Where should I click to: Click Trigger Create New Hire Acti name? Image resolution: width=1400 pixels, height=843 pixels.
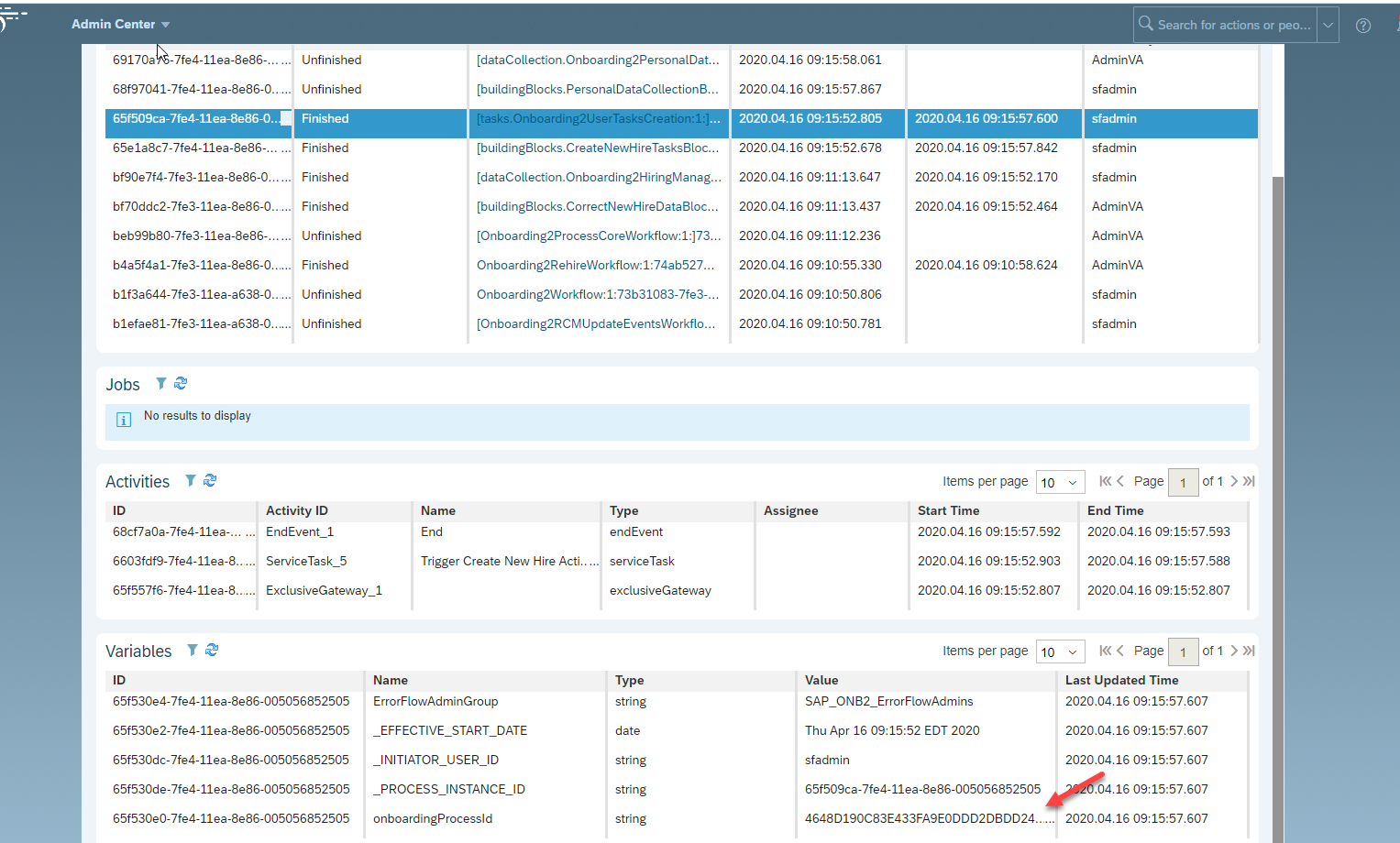510,561
